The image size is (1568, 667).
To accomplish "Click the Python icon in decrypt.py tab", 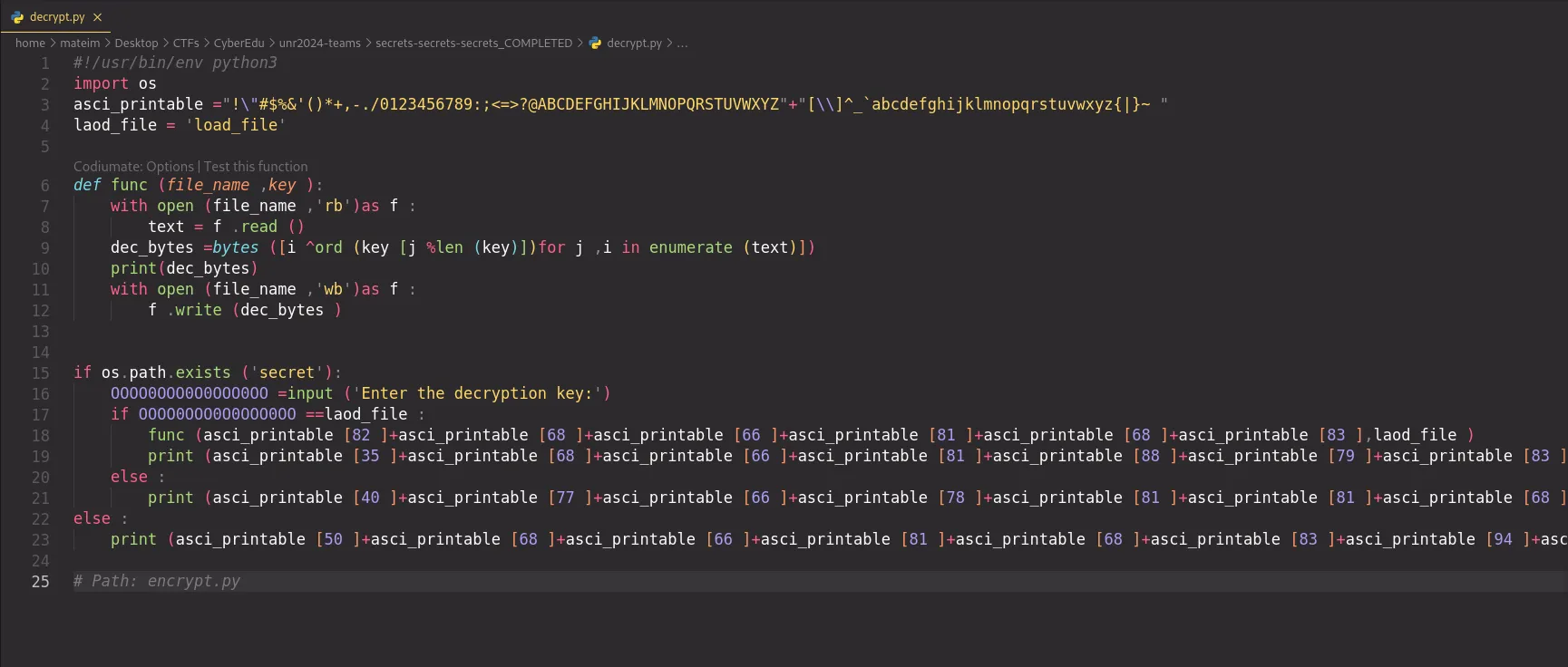I will coord(17,17).
